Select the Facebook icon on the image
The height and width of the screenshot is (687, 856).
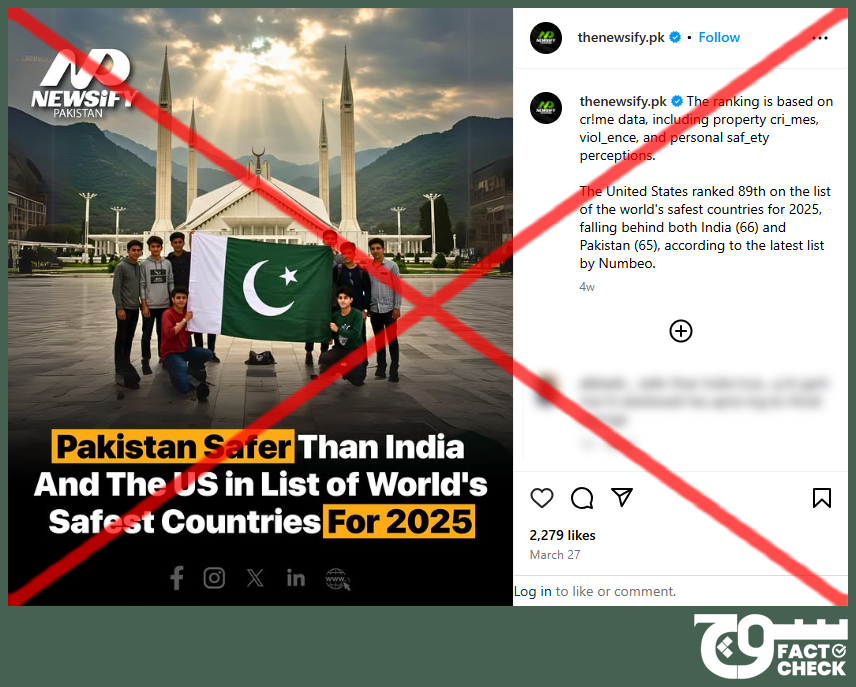177,578
